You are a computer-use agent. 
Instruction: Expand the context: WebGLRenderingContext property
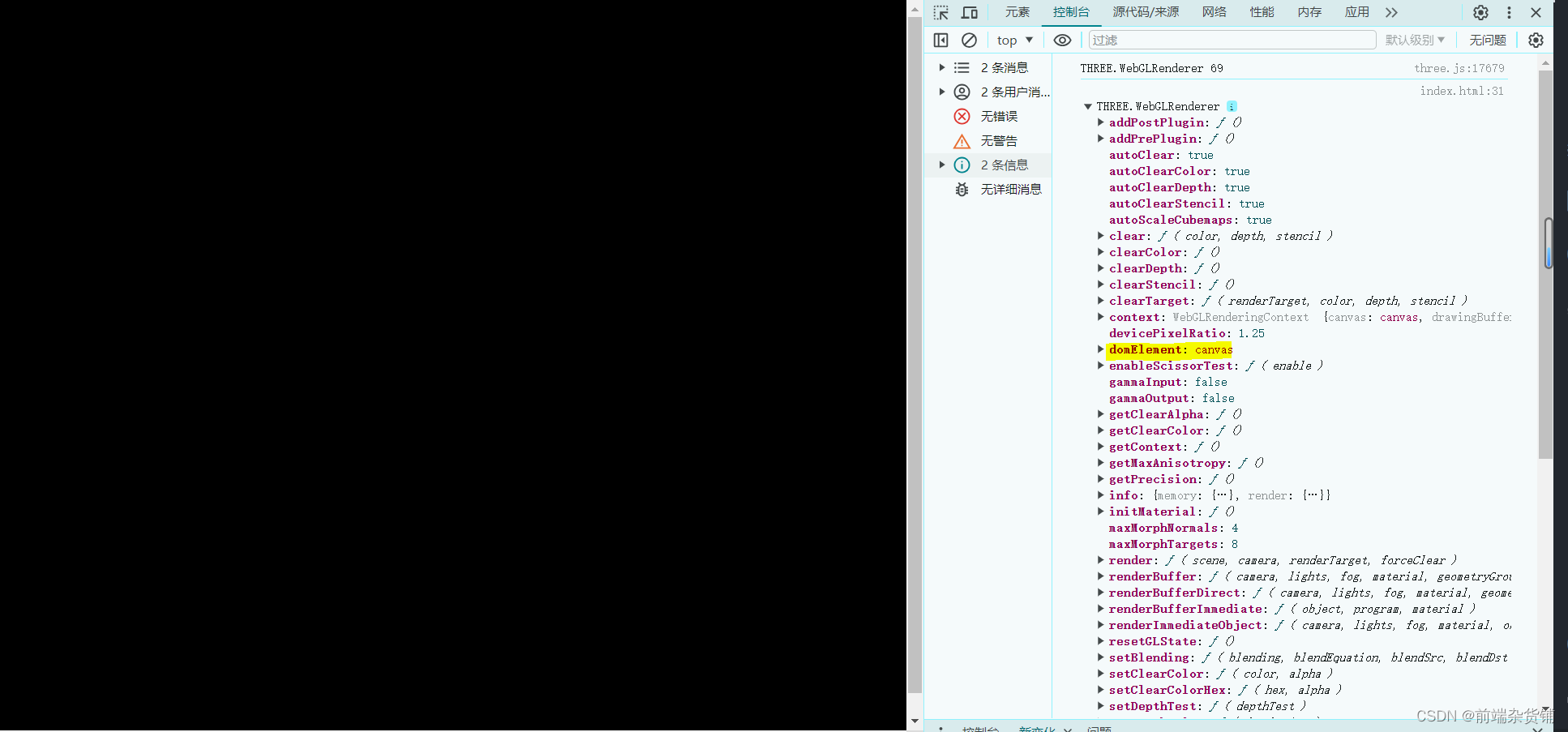(1100, 317)
